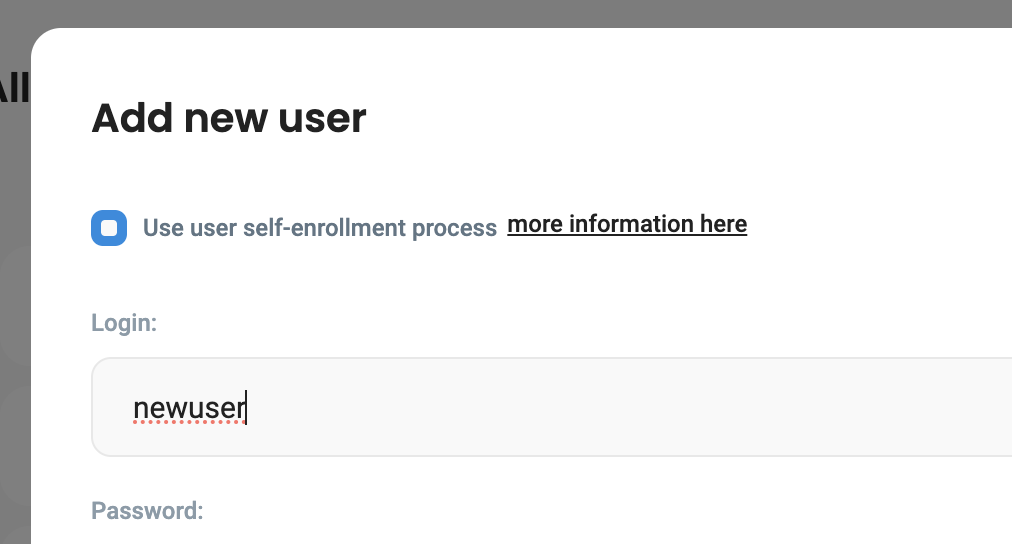Click the word "more" in the link

pyautogui.click(x=535, y=224)
